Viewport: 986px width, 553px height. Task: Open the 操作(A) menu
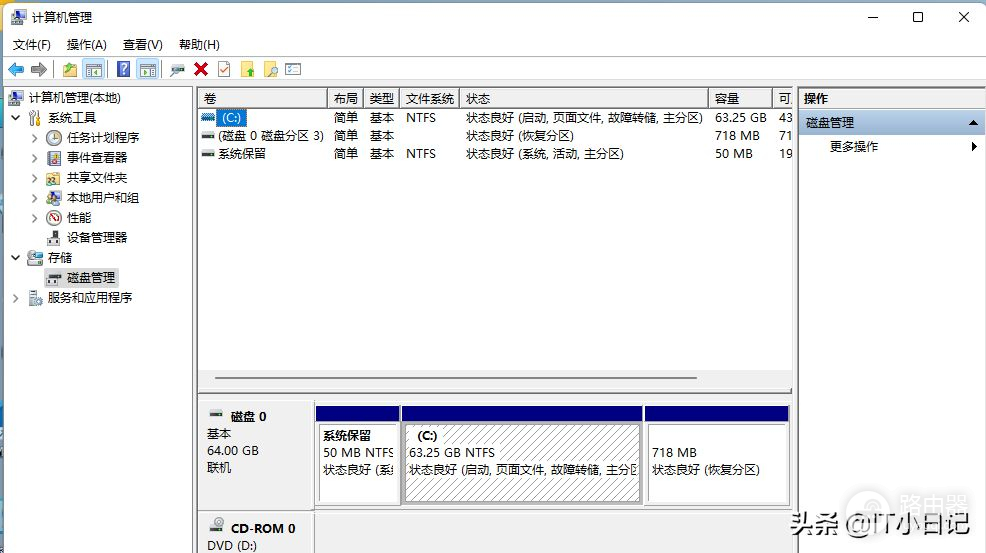tap(86, 45)
